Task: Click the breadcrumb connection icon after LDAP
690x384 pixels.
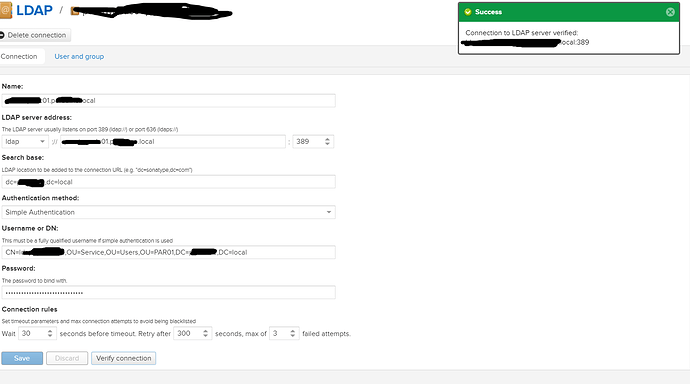Action: [x=75, y=11]
